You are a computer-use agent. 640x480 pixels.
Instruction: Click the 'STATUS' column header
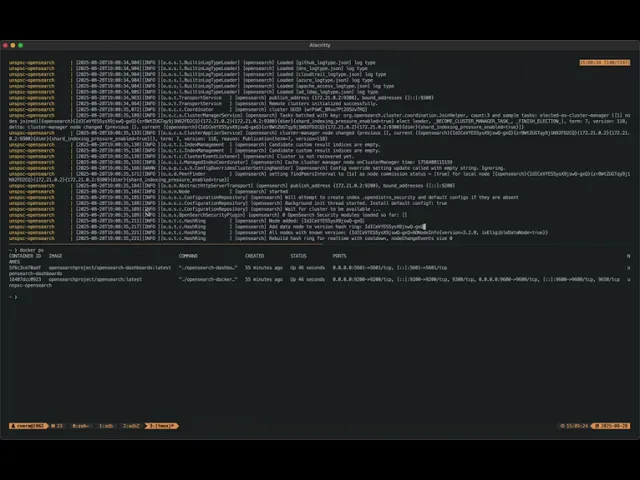point(298,256)
